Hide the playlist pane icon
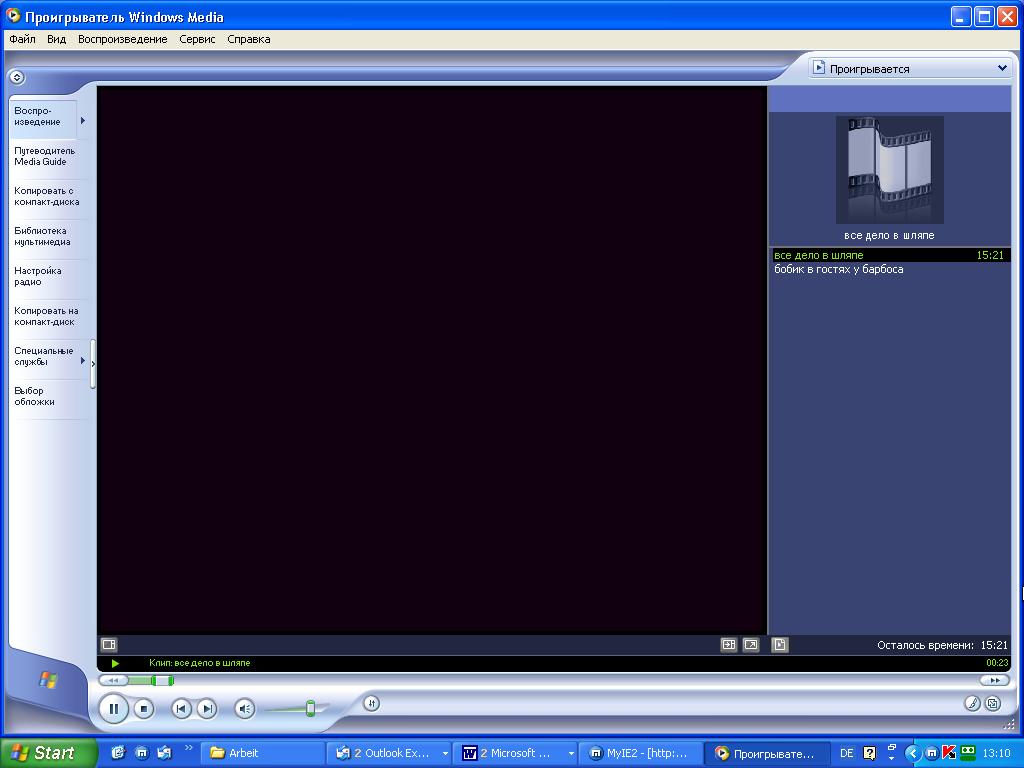 click(780, 645)
